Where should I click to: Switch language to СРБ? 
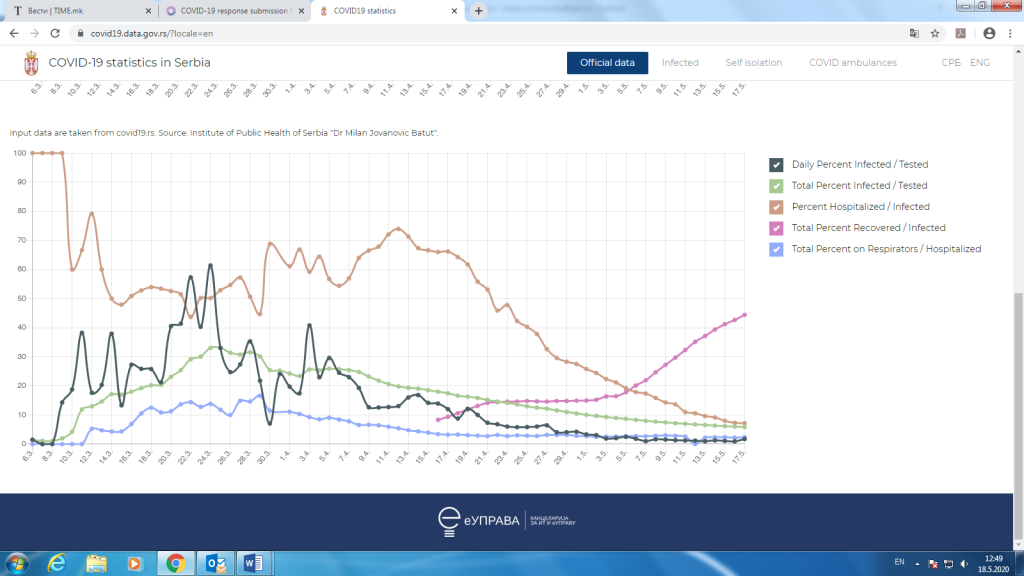click(x=951, y=63)
